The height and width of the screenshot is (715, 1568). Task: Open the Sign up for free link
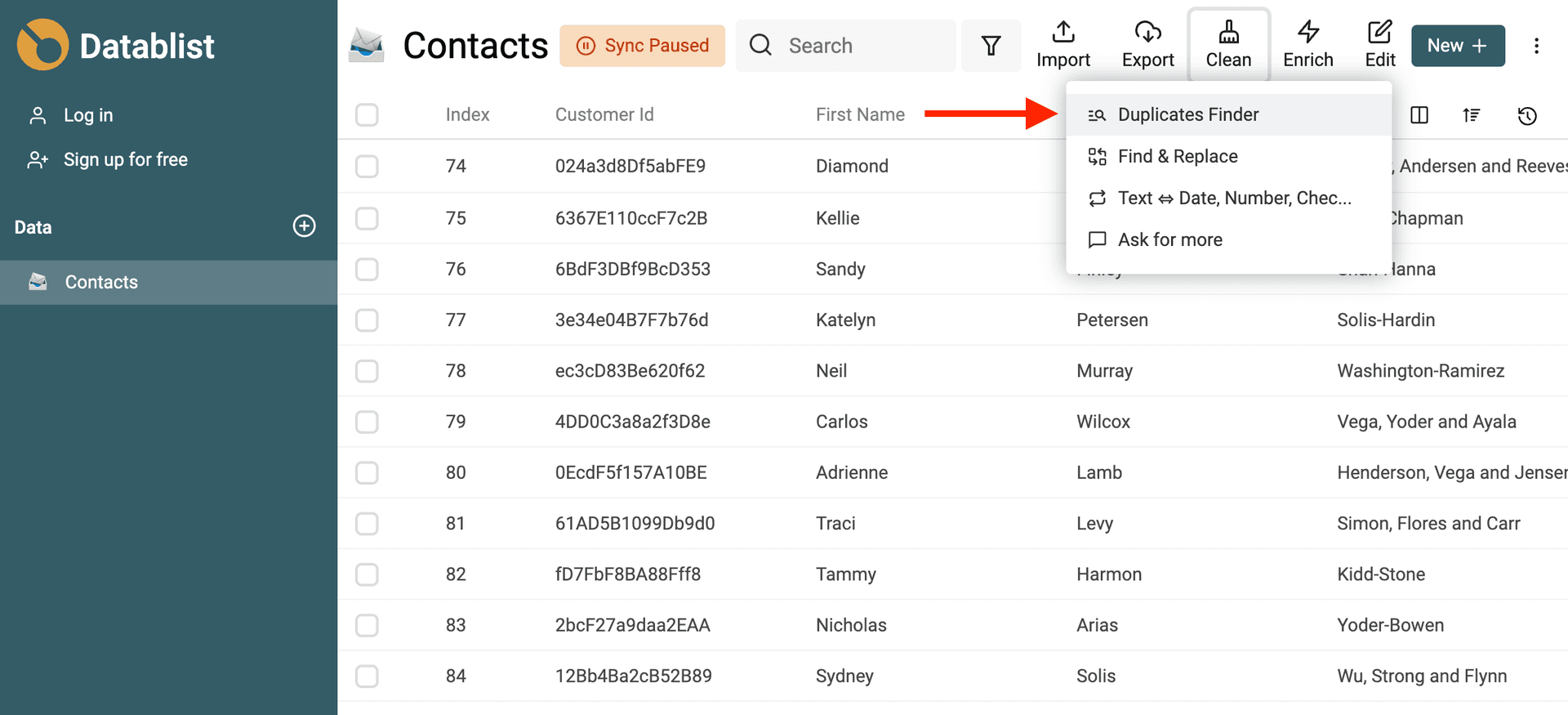pyautogui.click(x=126, y=159)
